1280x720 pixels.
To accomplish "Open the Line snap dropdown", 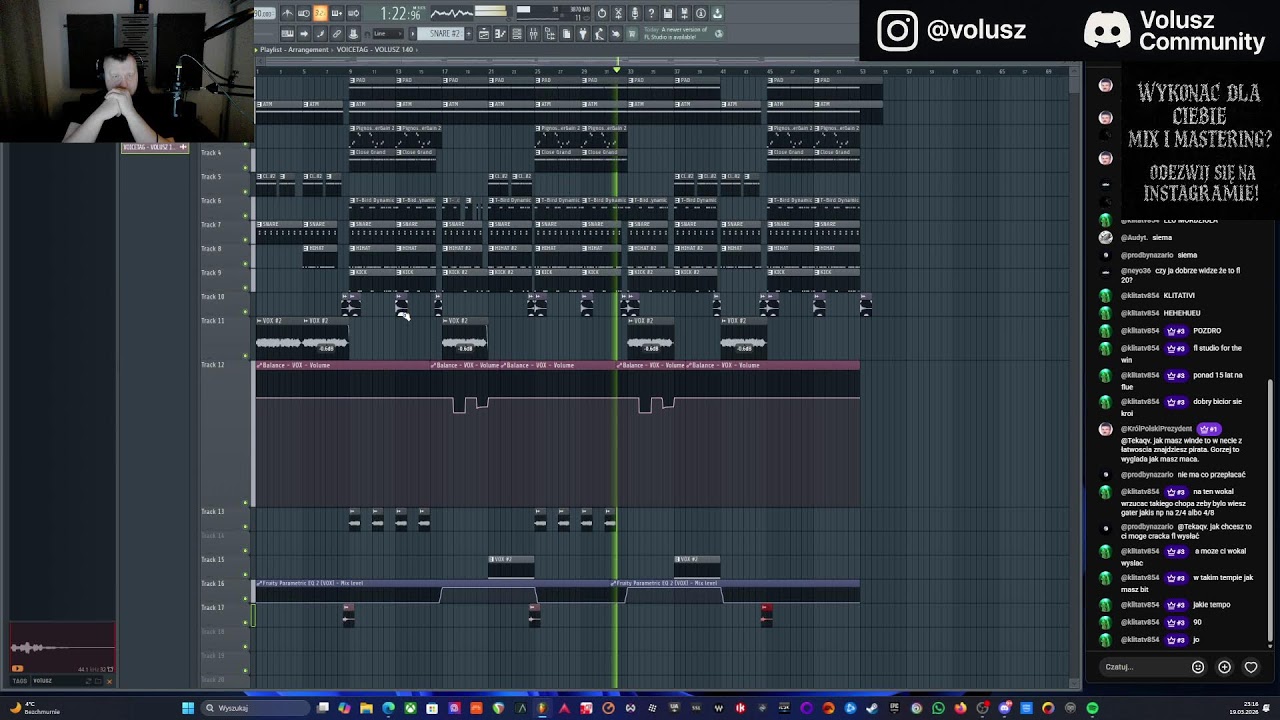I will click(x=388, y=34).
